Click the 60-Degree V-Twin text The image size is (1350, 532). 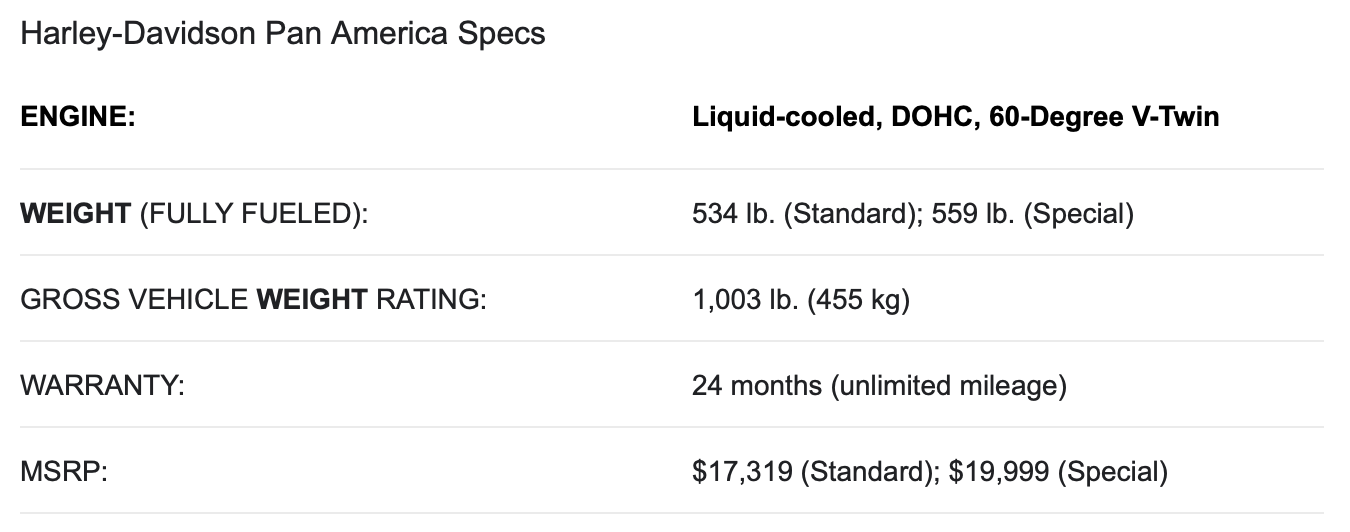1104,117
